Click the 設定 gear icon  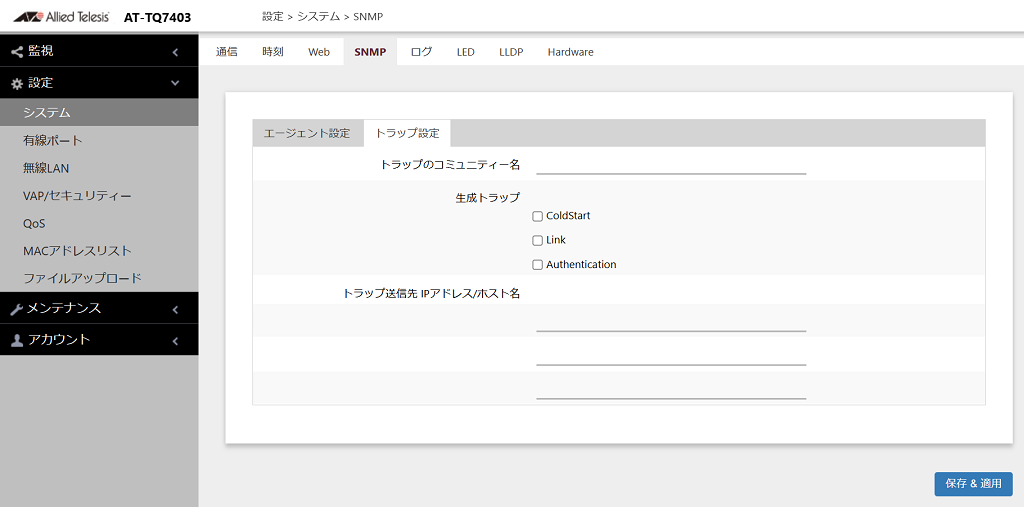click(17, 84)
